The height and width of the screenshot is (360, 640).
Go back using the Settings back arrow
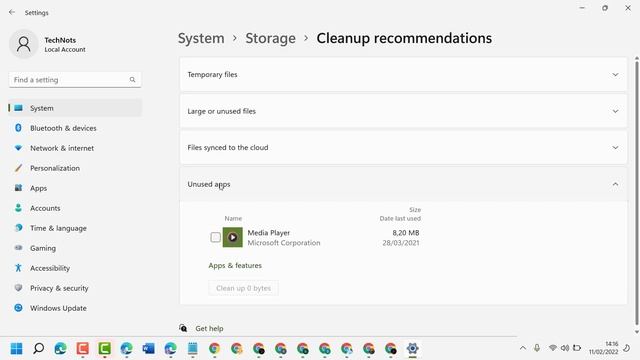pyautogui.click(x=12, y=12)
